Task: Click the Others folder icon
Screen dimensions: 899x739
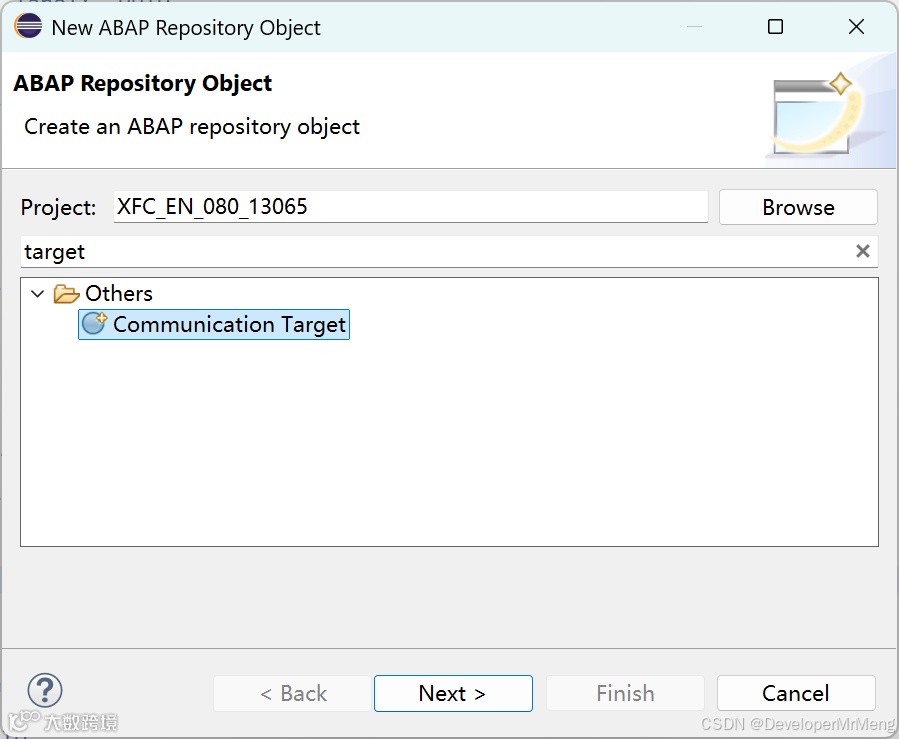Action: [66, 294]
